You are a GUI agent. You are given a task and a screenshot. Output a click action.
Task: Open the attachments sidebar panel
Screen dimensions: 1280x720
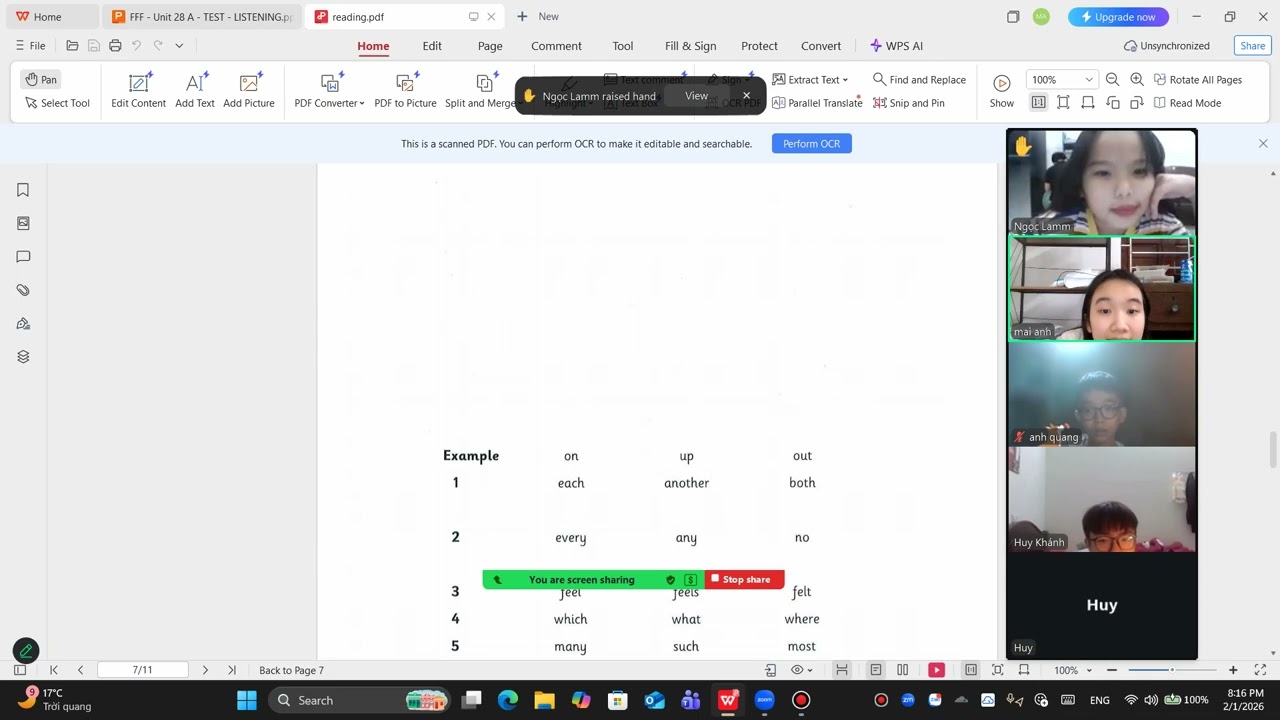coord(23,290)
